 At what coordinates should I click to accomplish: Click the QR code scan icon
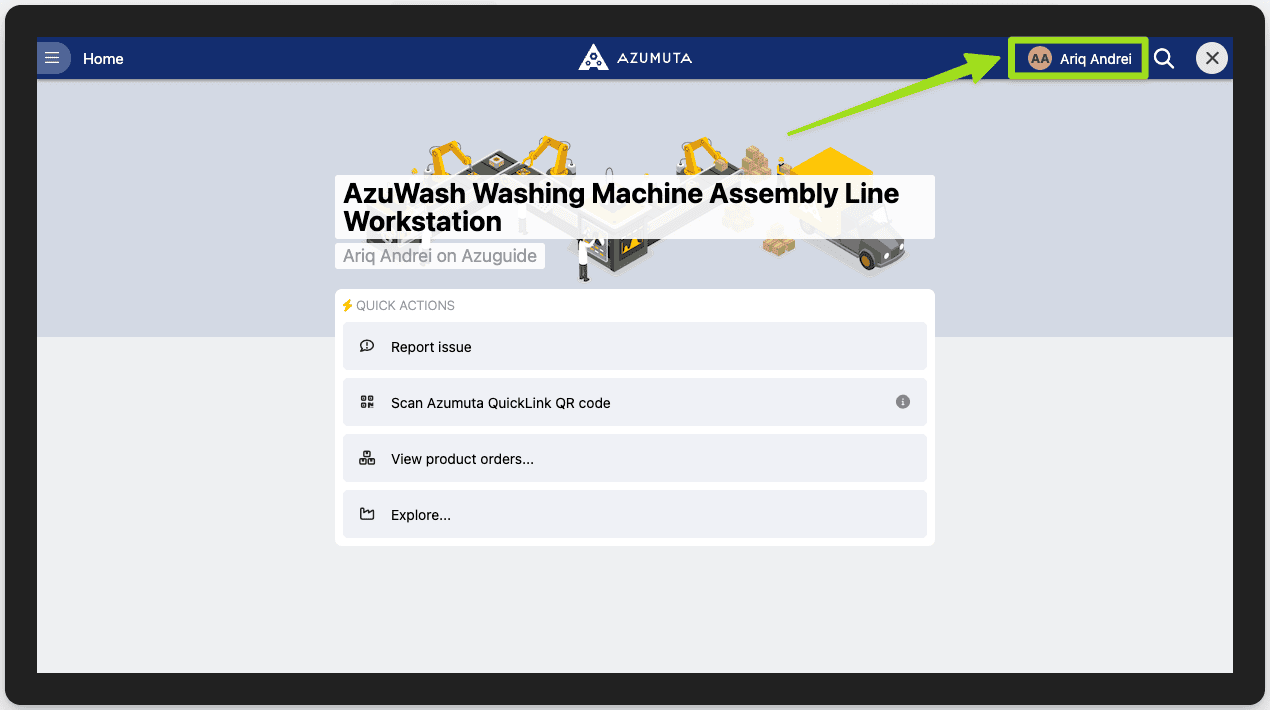(x=367, y=402)
